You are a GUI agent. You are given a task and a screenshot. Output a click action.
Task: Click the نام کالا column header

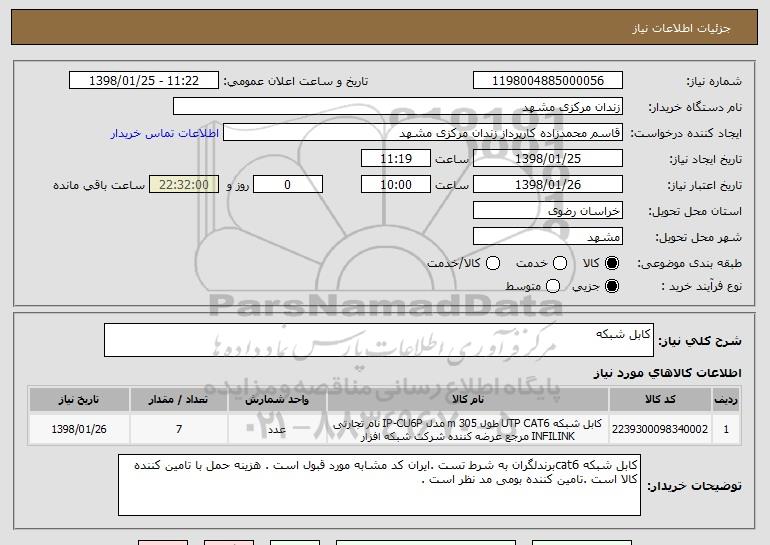pos(468,400)
